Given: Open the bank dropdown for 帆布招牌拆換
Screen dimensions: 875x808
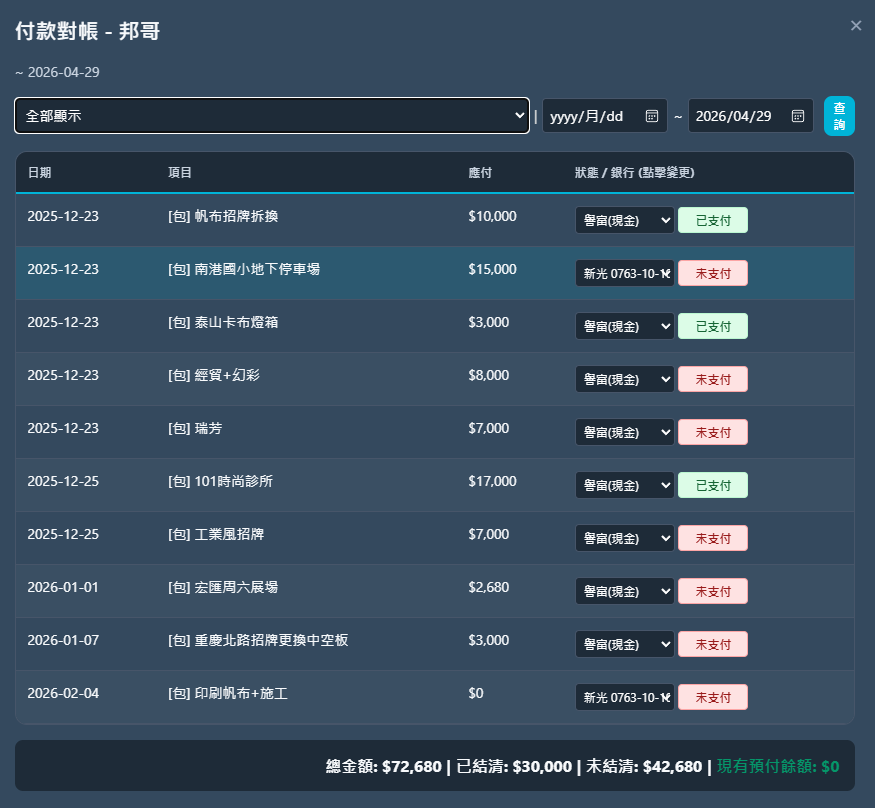Looking at the screenshot, I should click(x=623, y=220).
